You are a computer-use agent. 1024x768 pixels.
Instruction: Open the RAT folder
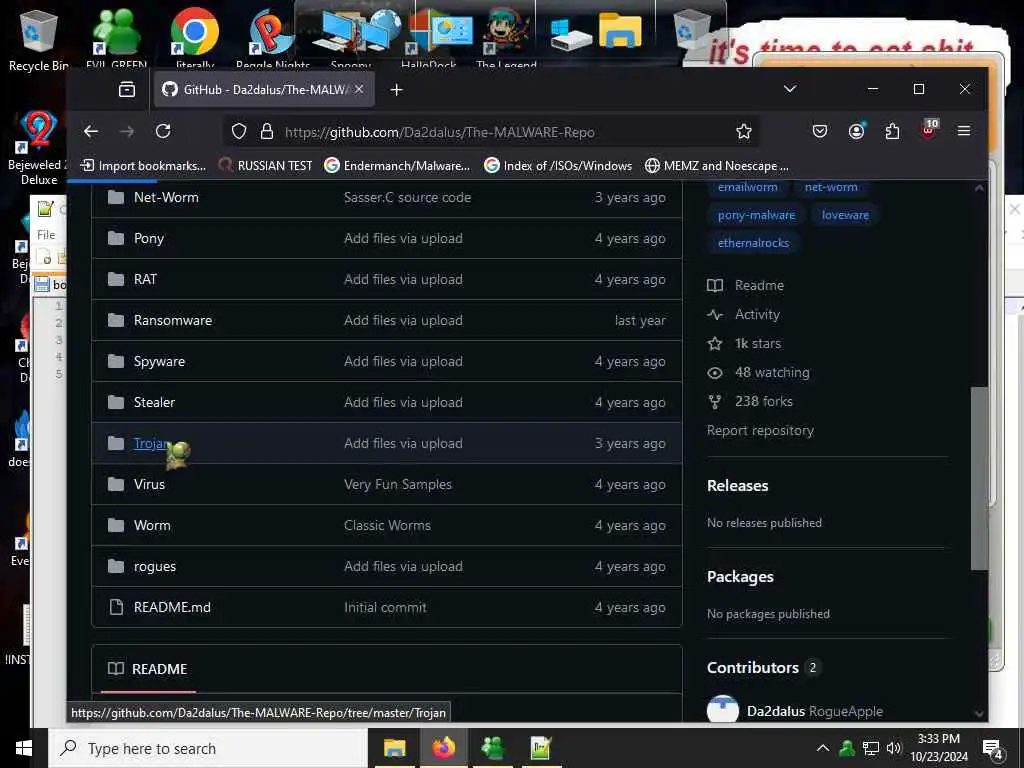click(145, 280)
